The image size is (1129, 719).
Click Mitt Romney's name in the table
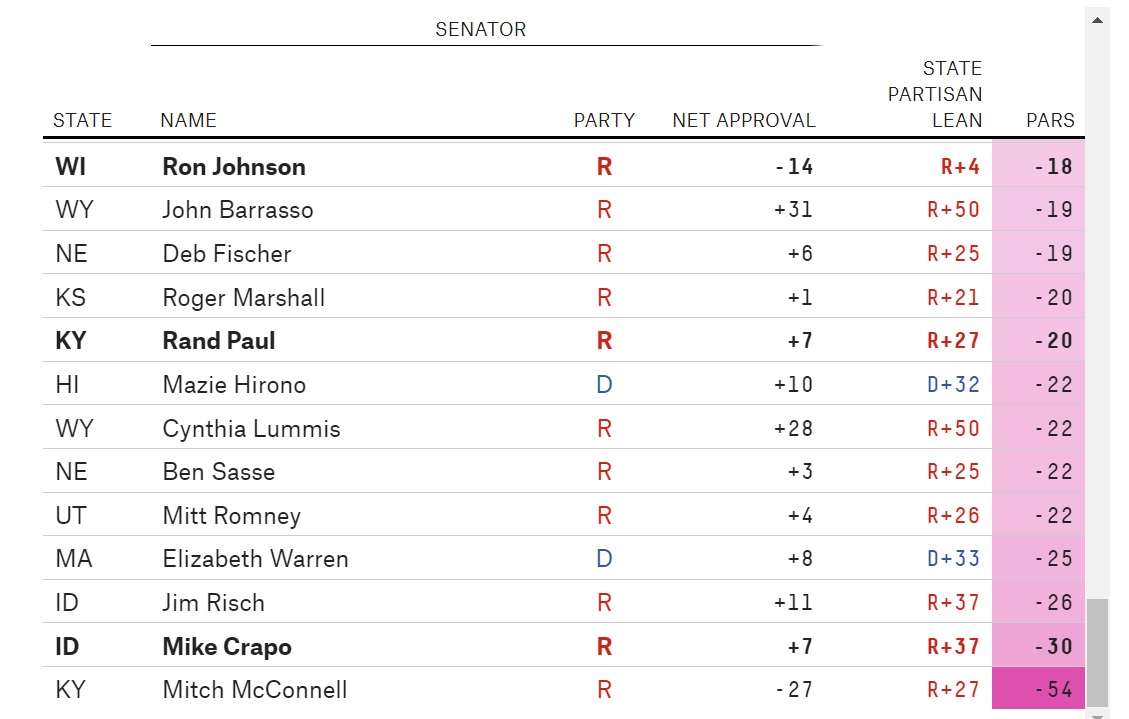(232, 516)
